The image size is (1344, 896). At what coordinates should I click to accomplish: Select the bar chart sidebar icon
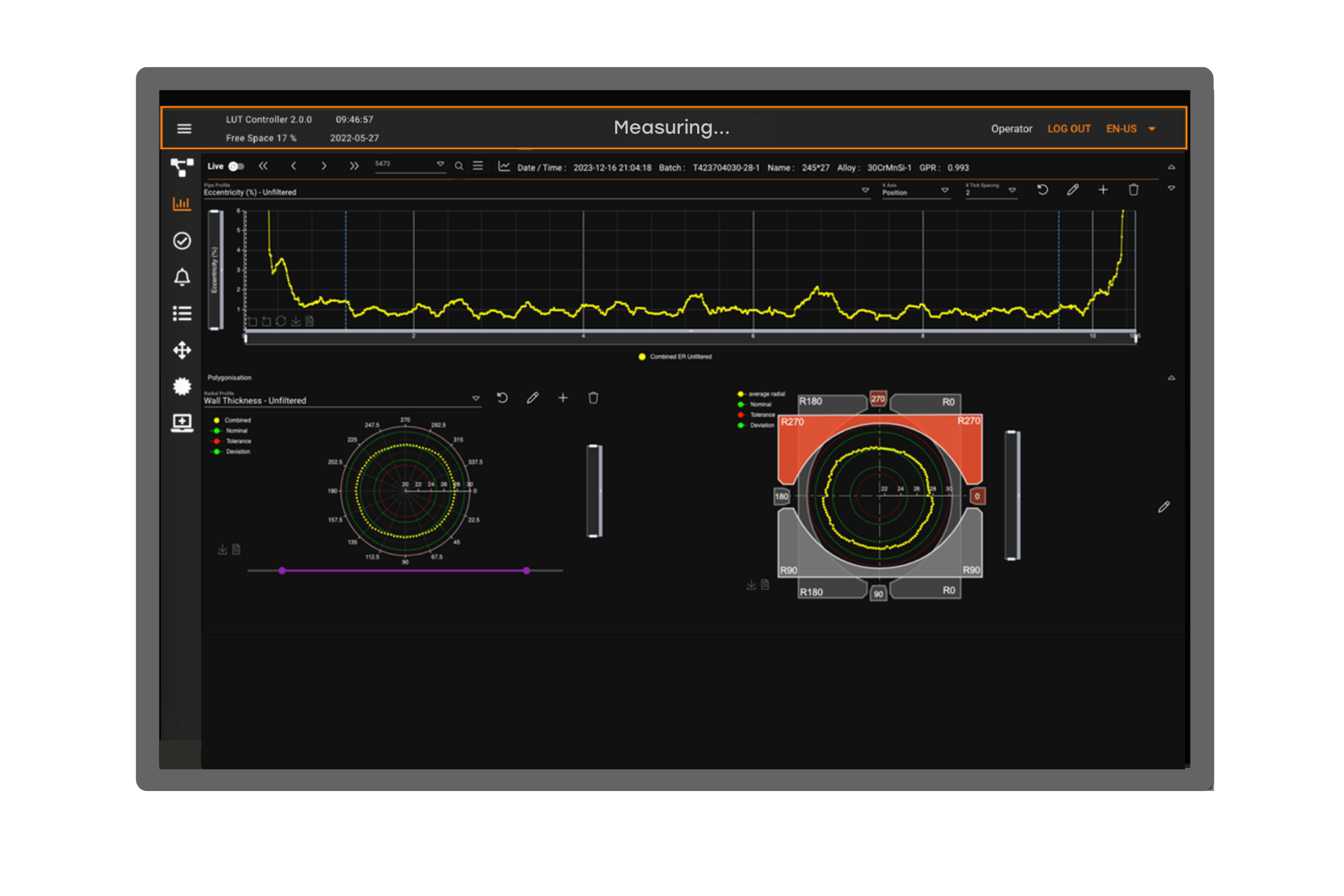(182, 204)
